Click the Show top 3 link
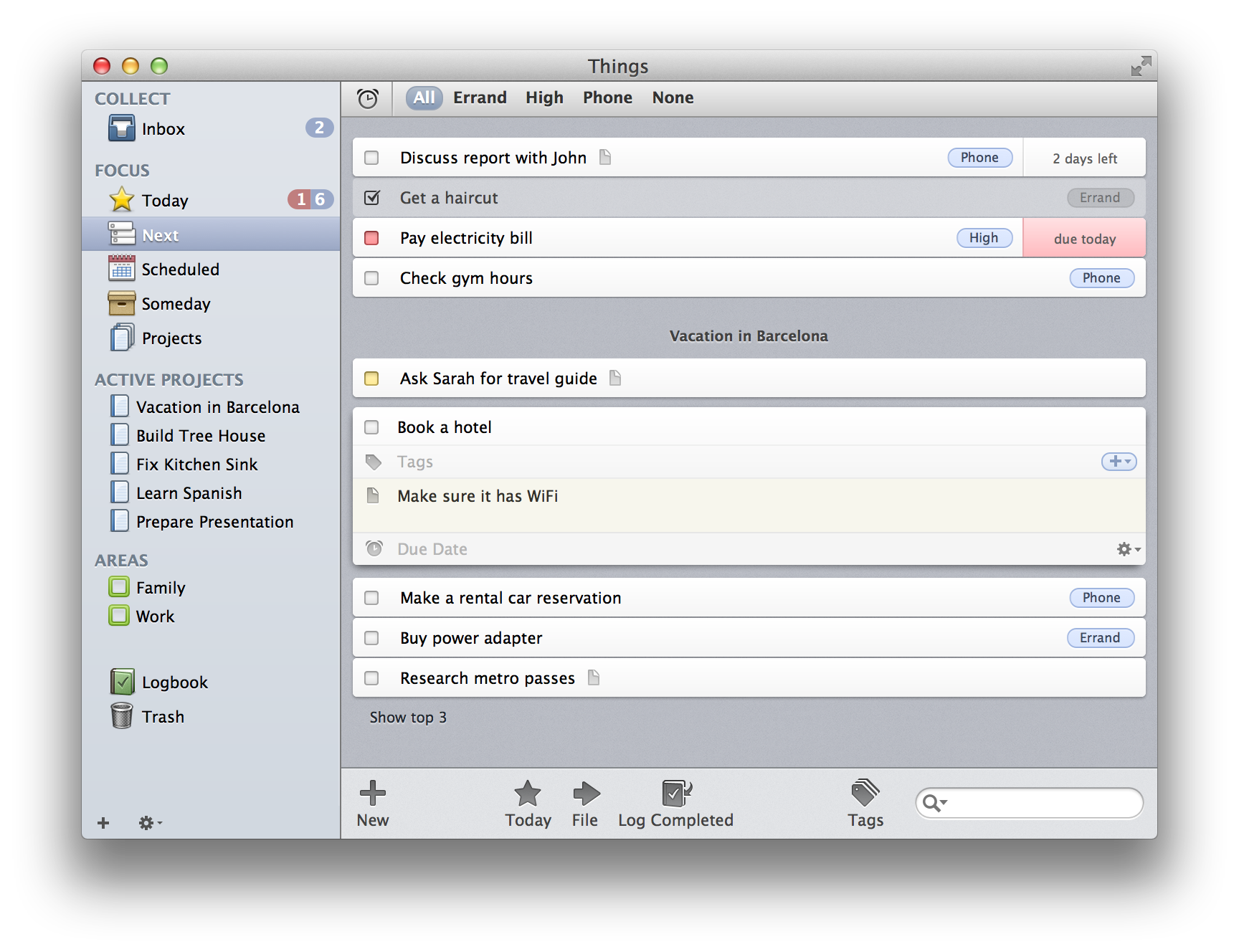Viewport: 1239px width, 952px height. (408, 718)
